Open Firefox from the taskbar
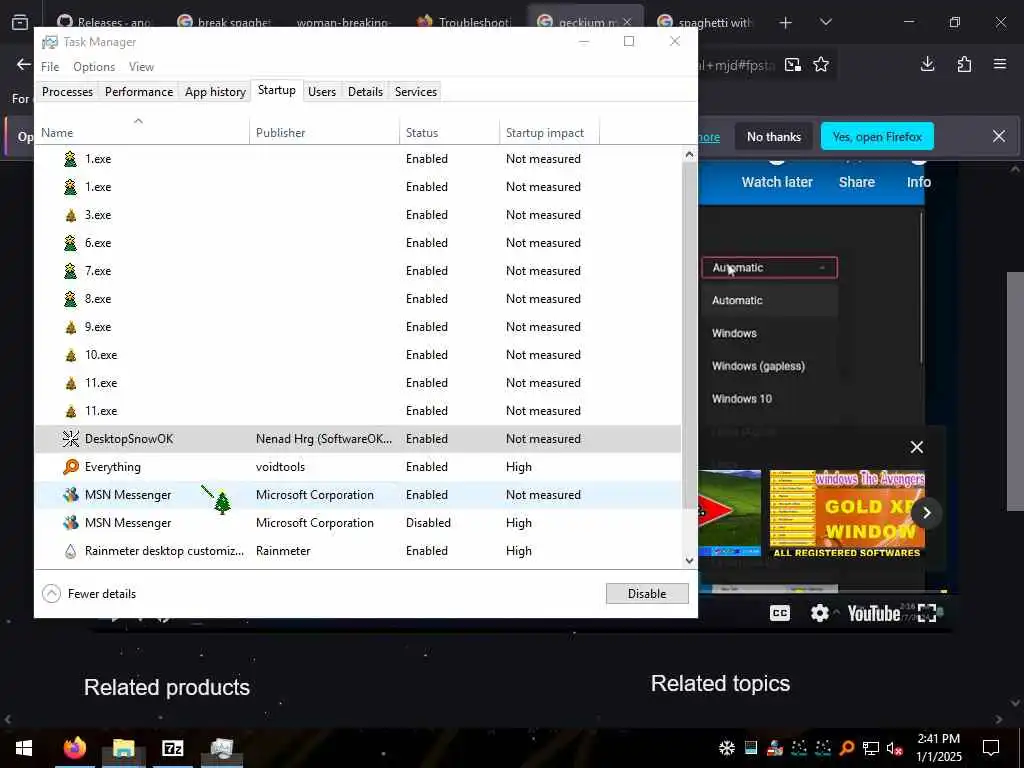Image resolution: width=1024 pixels, height=768 pixels. click(x=75, y=748)
